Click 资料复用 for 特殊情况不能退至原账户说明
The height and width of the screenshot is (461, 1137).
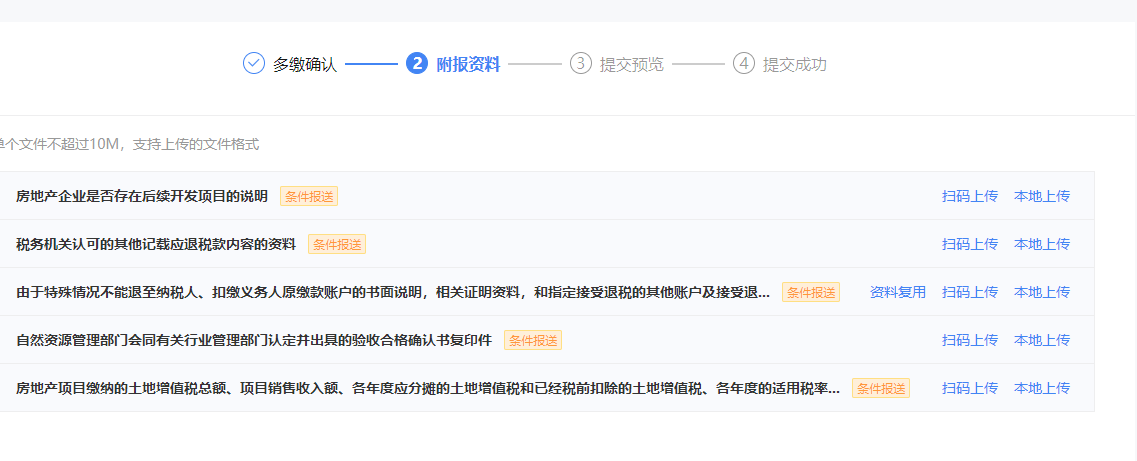pyautogui.click(x=897, y=292)
